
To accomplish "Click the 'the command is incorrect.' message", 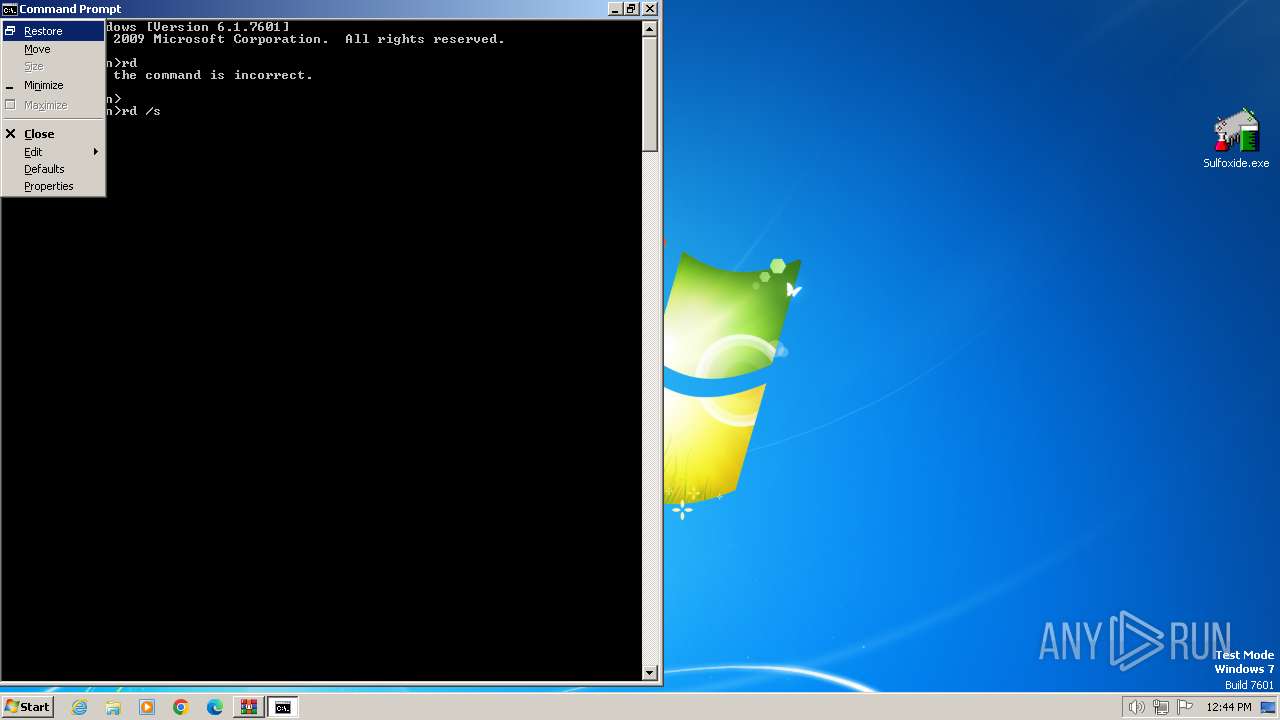I will coord(213,75).
